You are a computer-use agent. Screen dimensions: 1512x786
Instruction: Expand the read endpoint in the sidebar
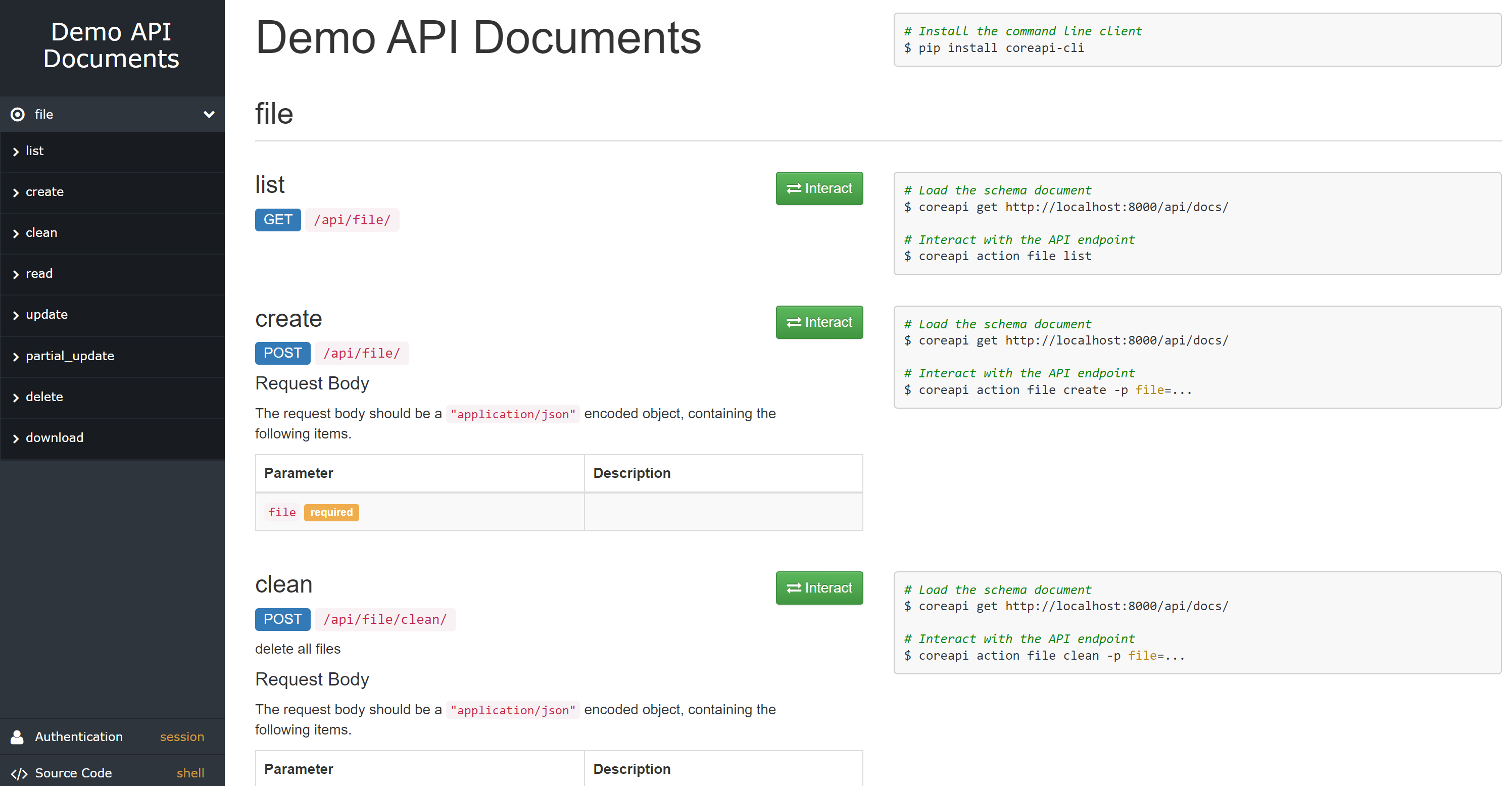[39, 274]
